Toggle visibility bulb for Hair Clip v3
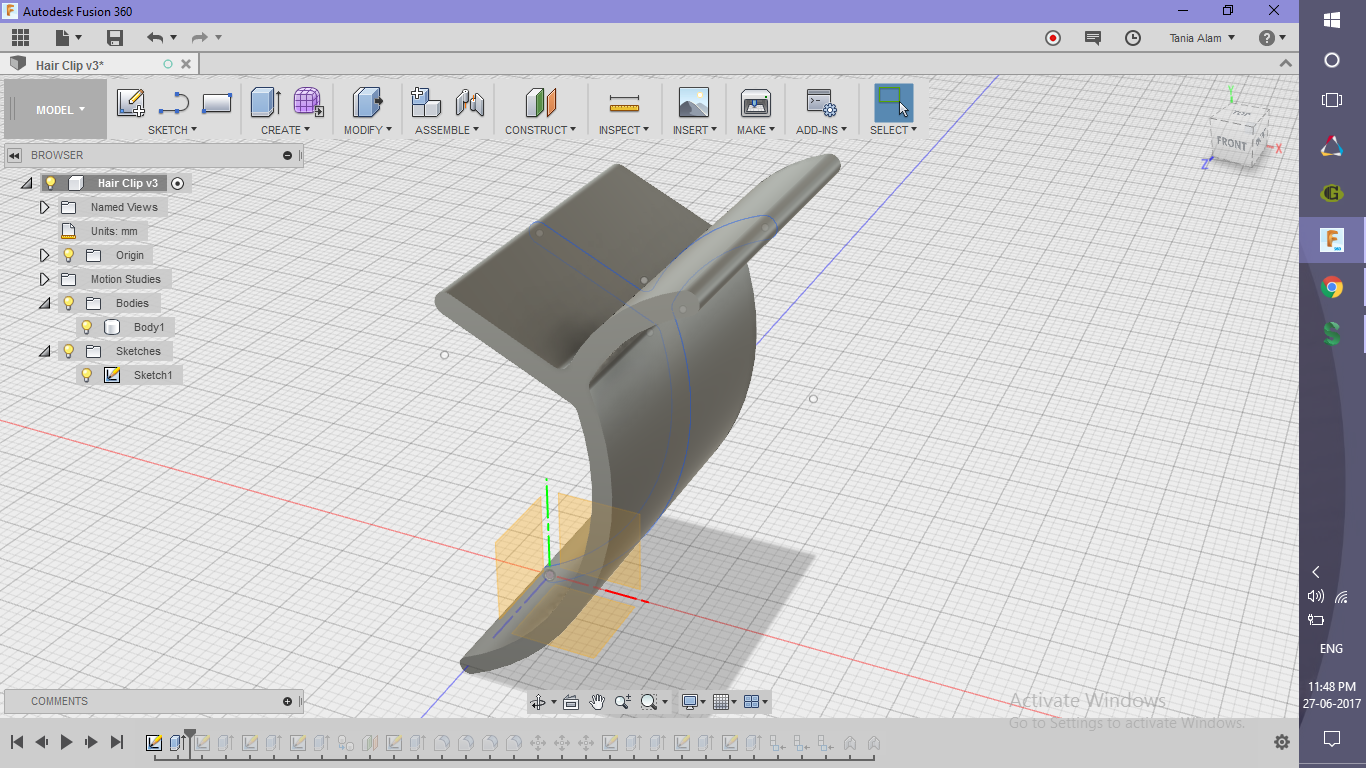 click(51, 183)
